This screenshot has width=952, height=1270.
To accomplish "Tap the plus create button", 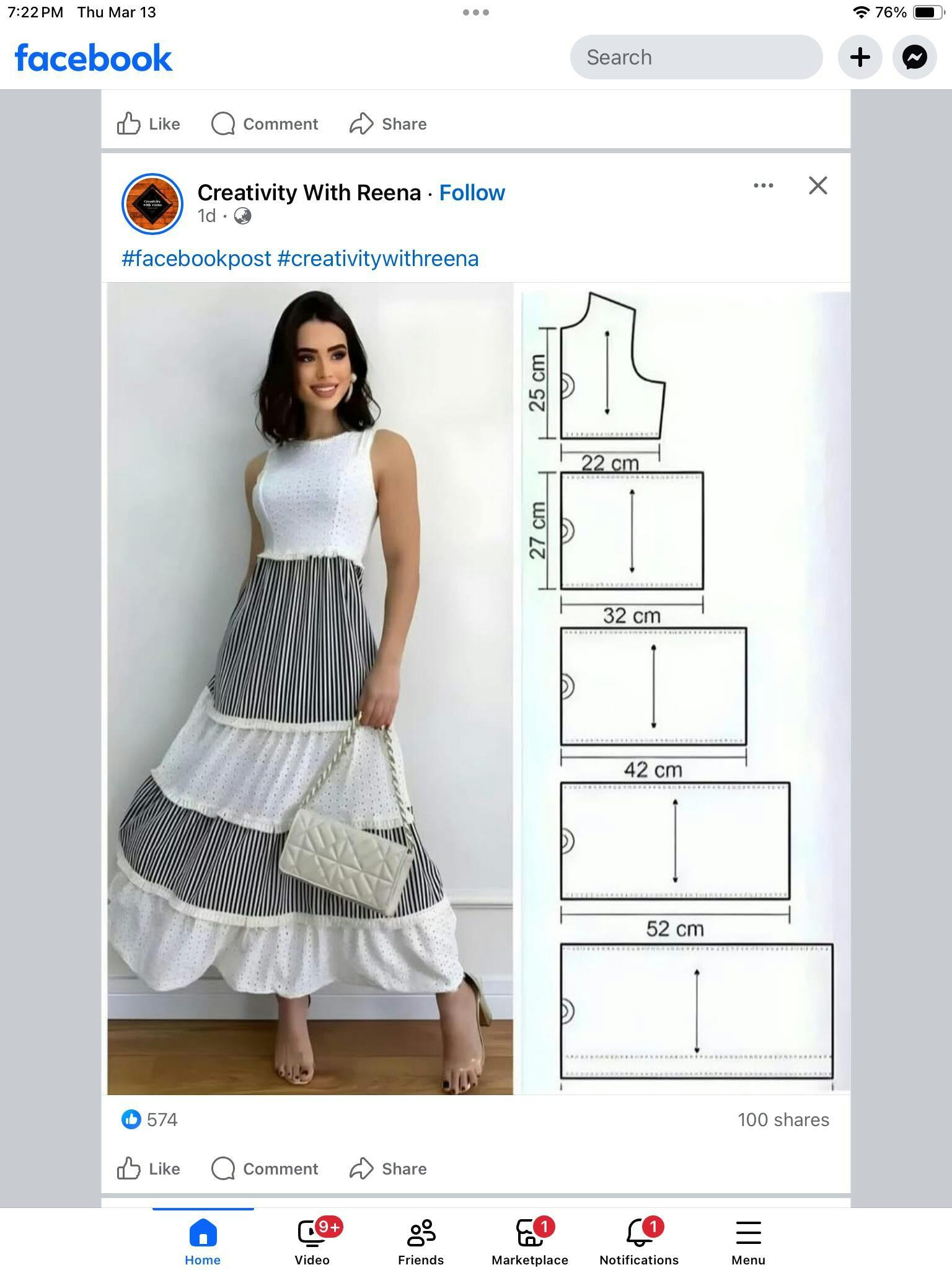I will pos(860,57).
